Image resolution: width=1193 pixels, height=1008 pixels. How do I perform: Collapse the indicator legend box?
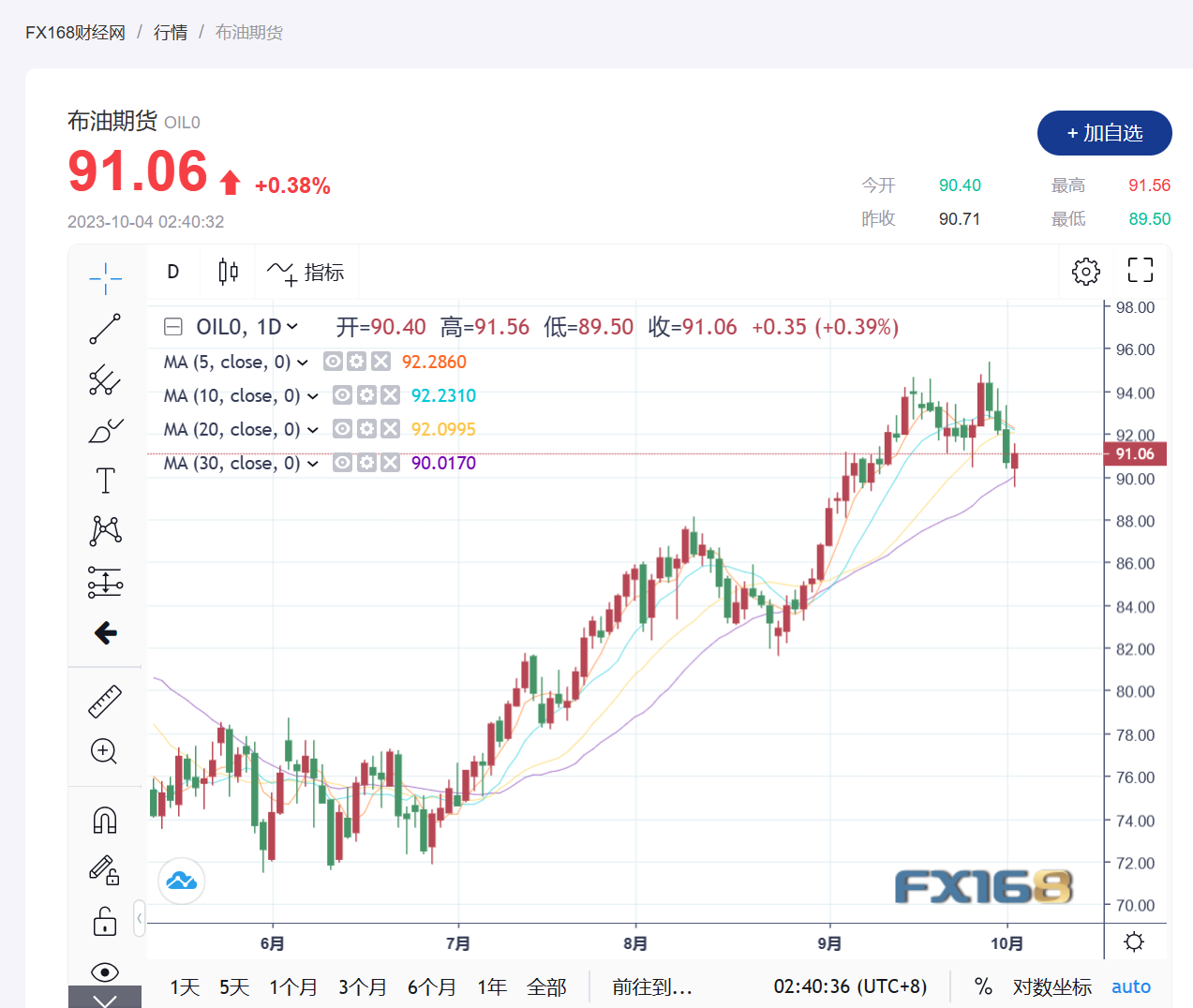[173, 327]
